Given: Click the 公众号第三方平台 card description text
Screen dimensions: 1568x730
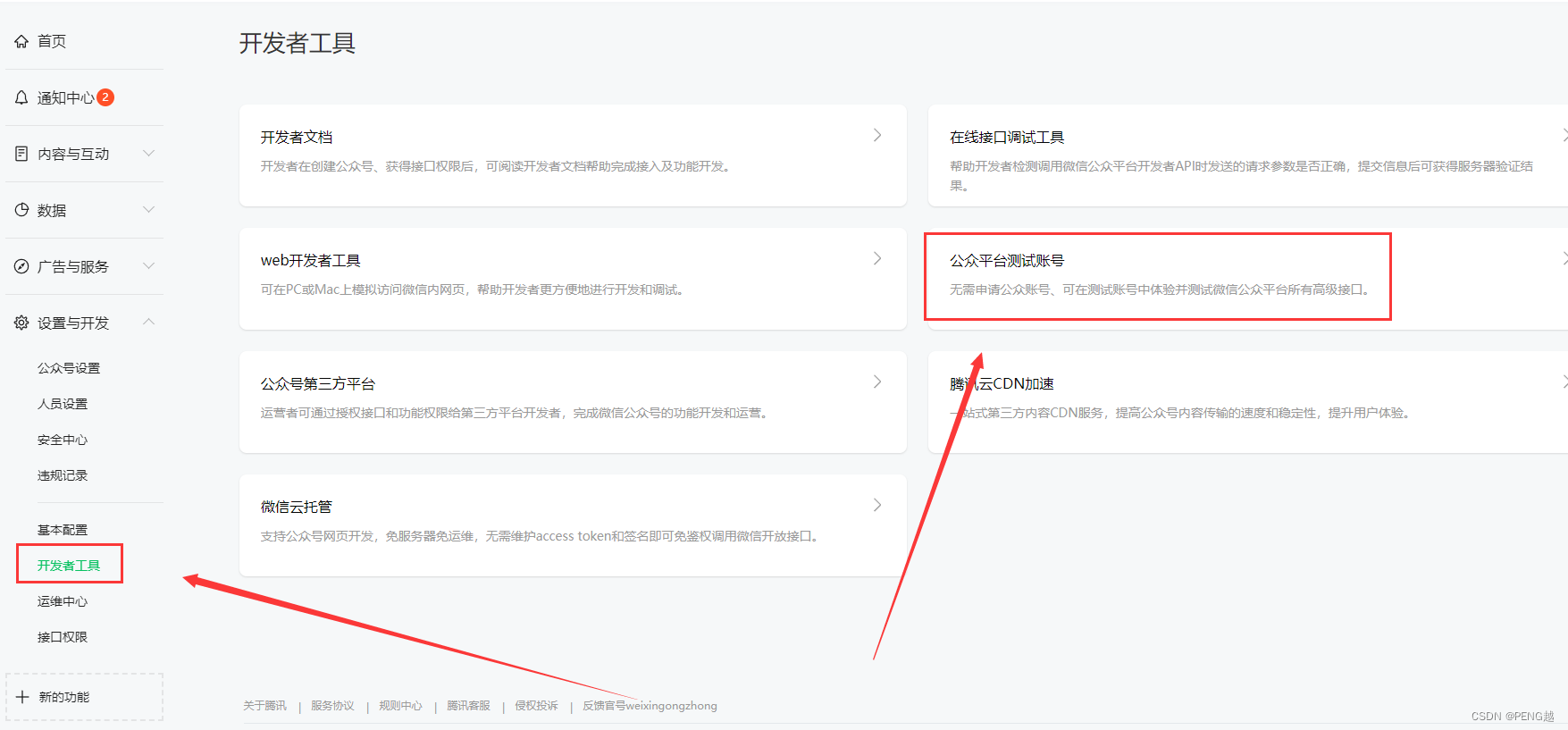Looking at the screenshot, I should pos(516,413).
